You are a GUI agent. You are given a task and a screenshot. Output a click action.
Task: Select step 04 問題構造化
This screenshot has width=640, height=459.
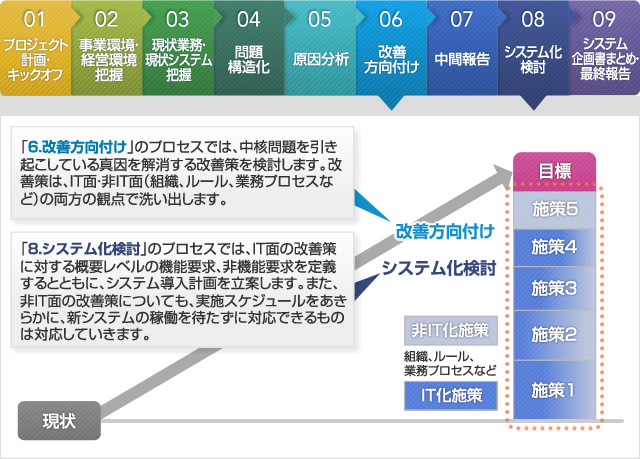[x=249, y=48]
